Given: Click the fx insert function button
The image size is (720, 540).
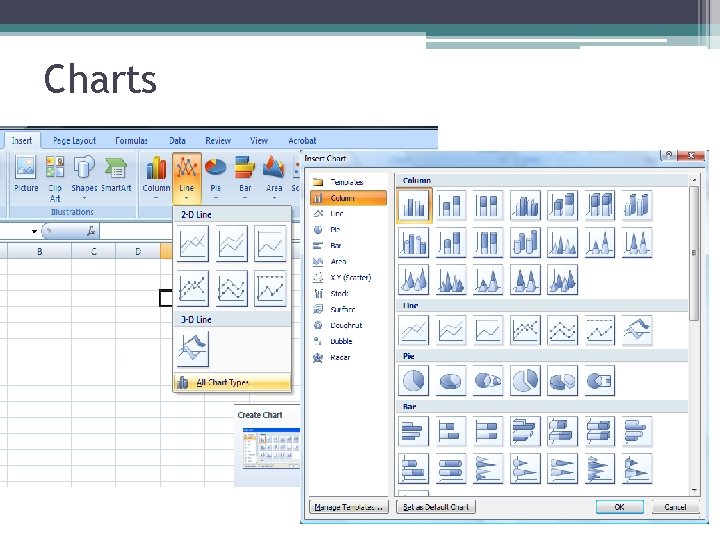Looking at the screenshot, I should pos(91,231).
